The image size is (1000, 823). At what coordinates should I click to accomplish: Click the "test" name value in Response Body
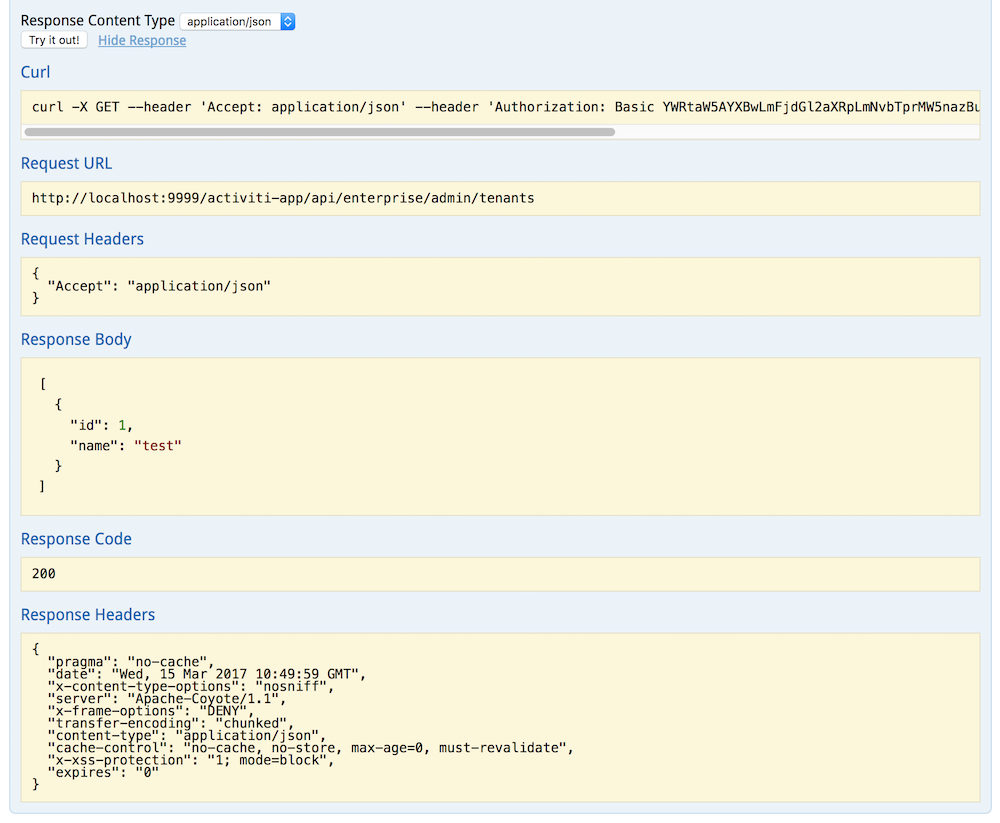158,445
